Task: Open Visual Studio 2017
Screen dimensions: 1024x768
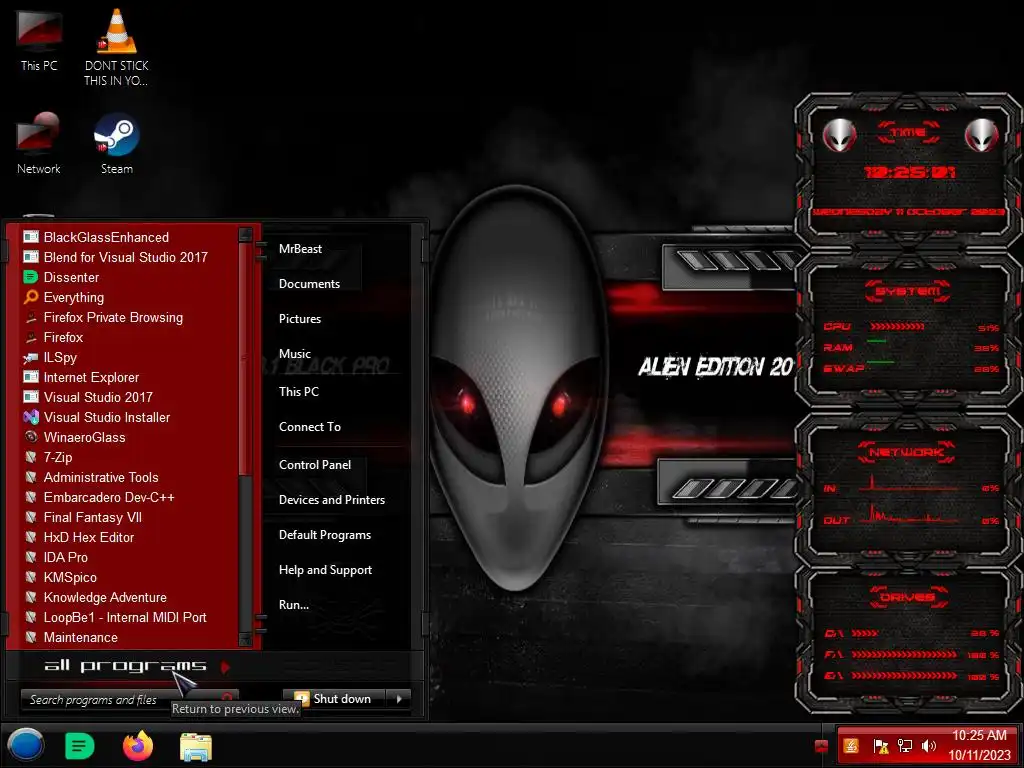Action: coord(98,398)
